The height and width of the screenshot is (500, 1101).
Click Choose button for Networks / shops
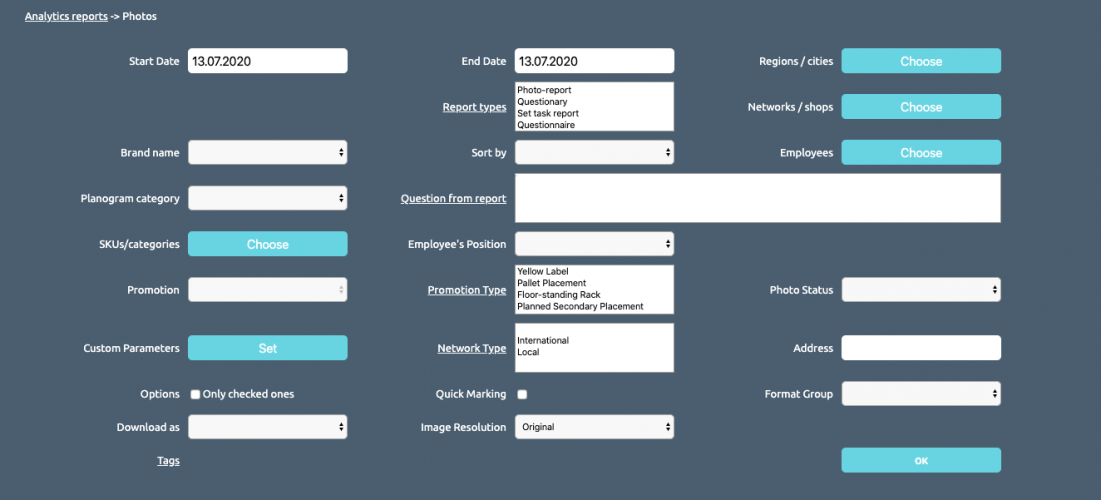(x=921, y=107)
